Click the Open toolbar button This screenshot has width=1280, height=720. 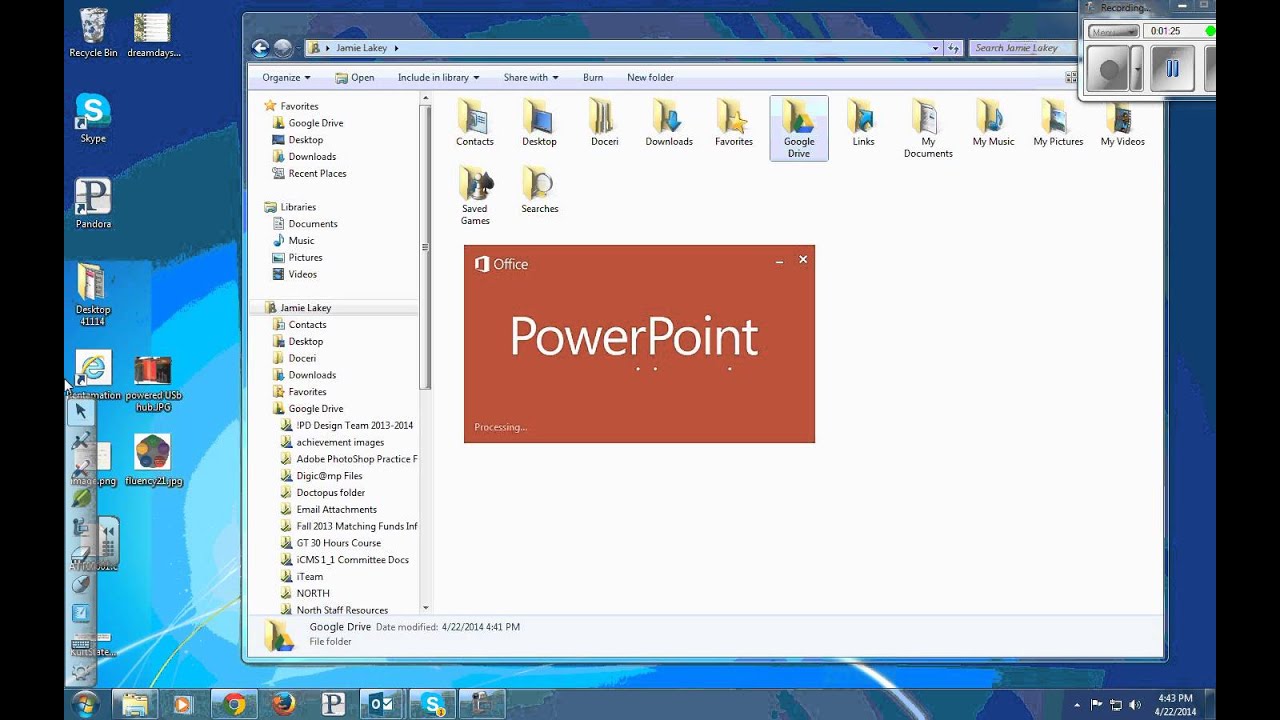click(x=355, y=77)
